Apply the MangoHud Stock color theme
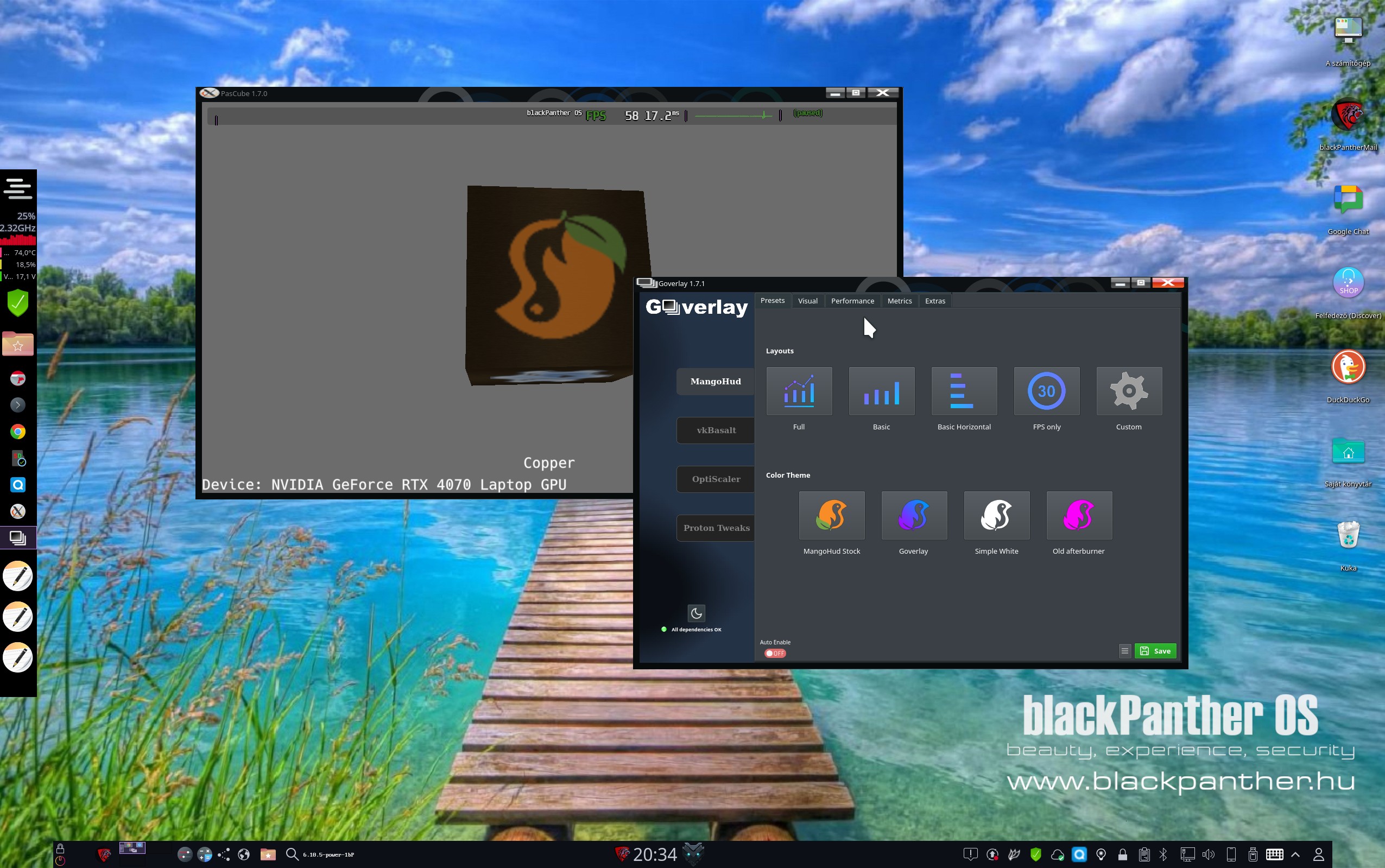 [x=831, y=516]
